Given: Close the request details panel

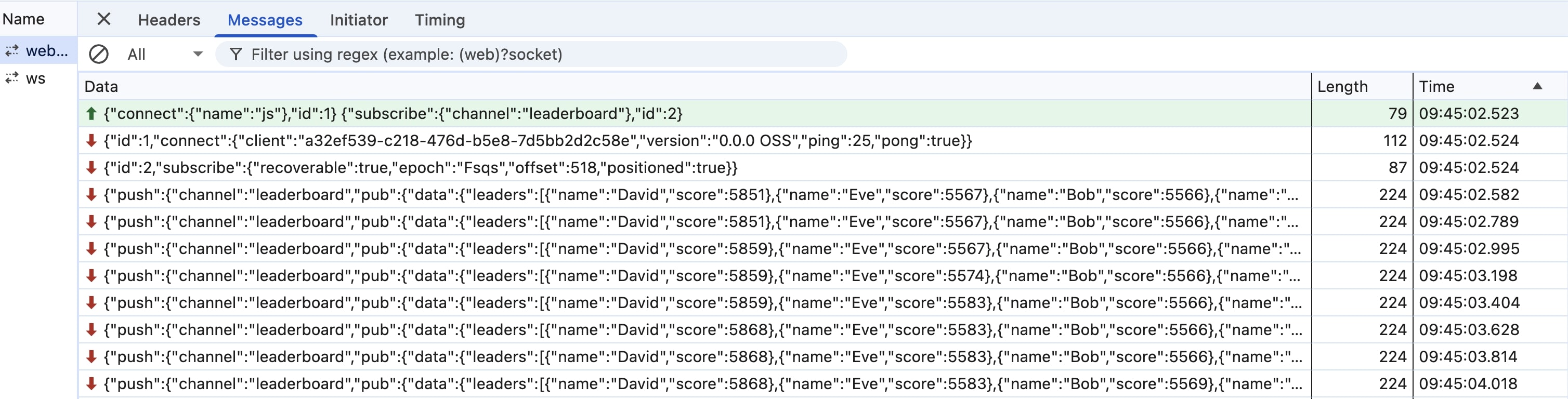Looking at the screenshot, I should coord(104,19).
